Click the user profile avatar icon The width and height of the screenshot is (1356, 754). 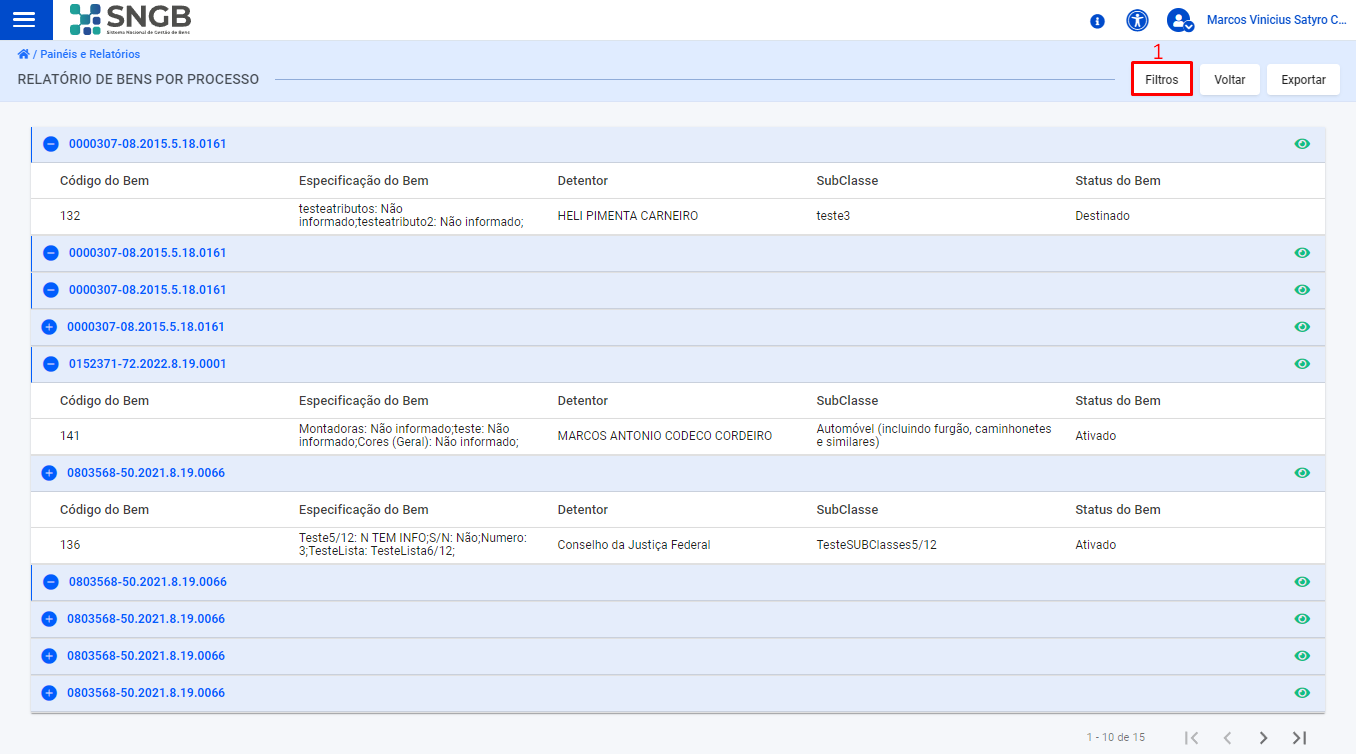1180,20
